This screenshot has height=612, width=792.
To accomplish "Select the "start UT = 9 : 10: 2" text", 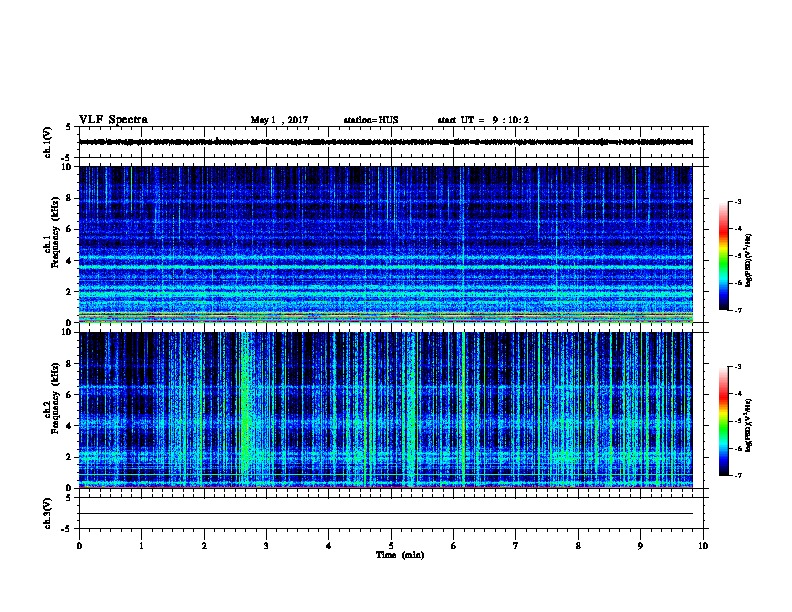I will click(483, 120).
